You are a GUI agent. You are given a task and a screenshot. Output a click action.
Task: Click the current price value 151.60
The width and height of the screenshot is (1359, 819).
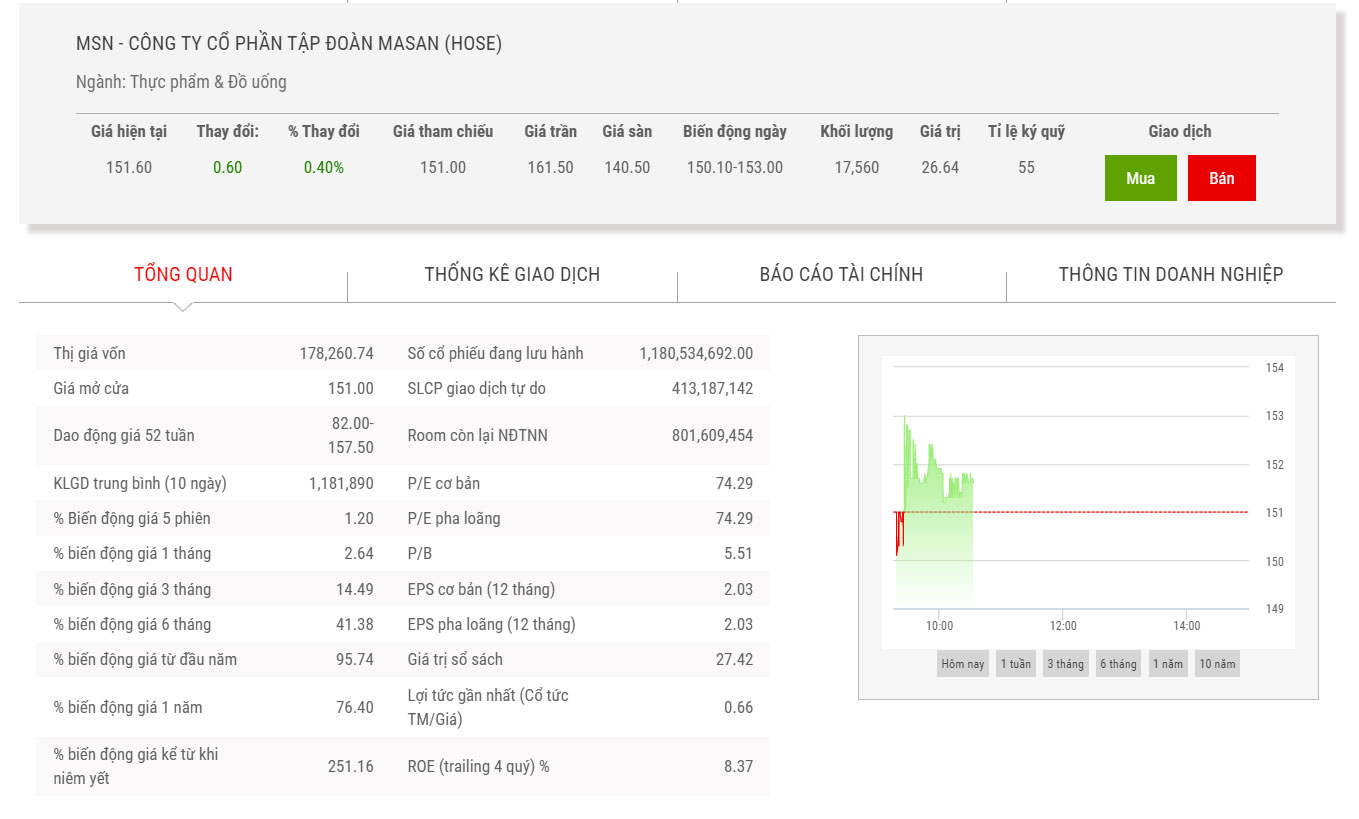pyautogui.click(x=129, y=167)
